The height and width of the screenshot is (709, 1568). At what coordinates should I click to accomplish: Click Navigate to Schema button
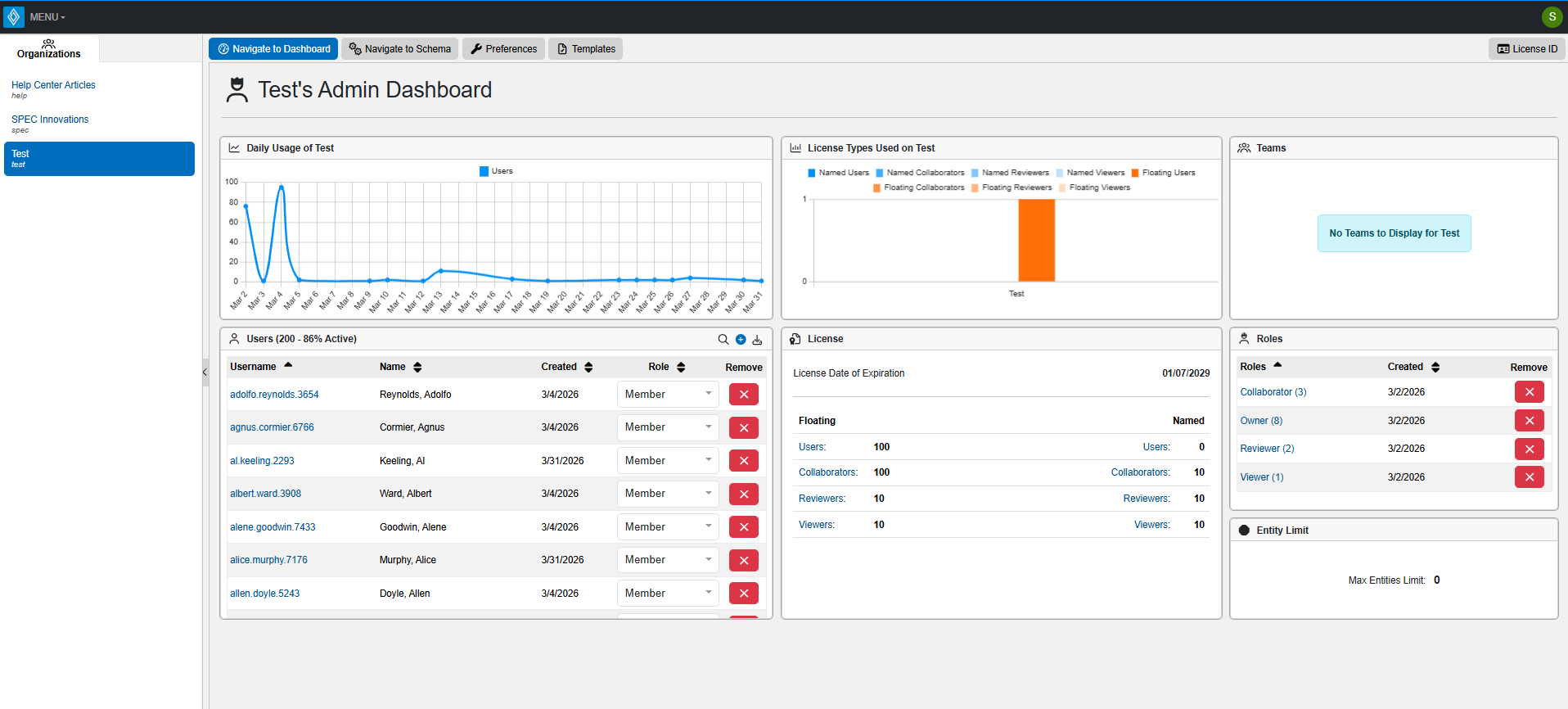coord(399,49)
